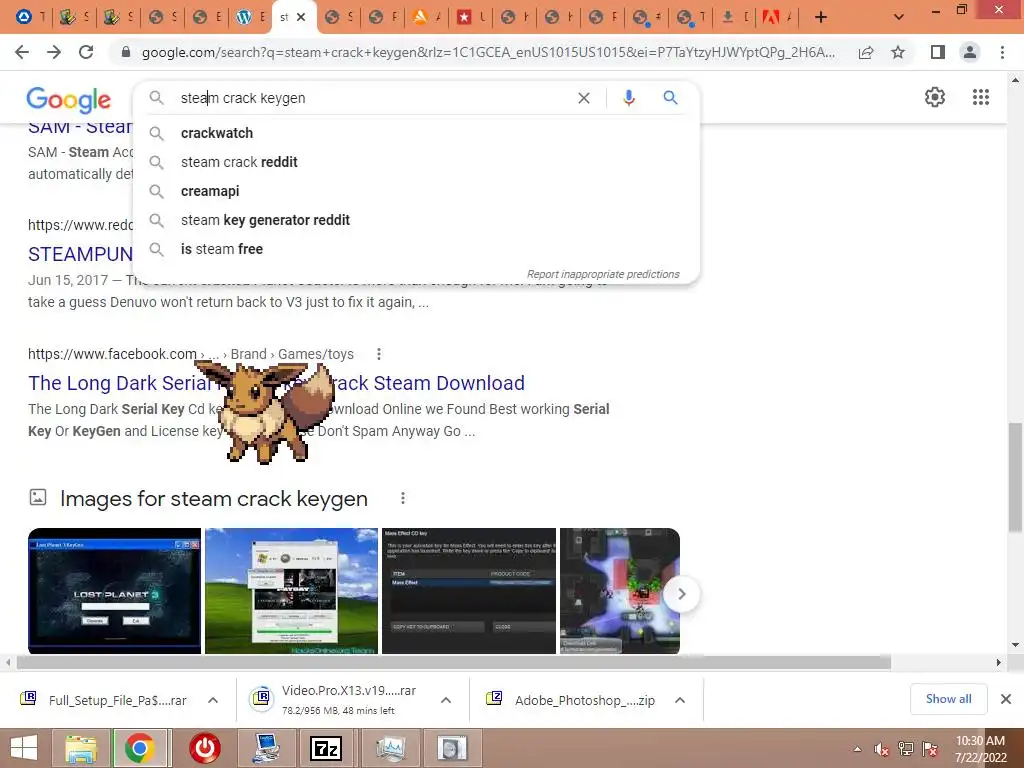Click 'Images for steam crack keygen' heading

[x=214, y=498]
